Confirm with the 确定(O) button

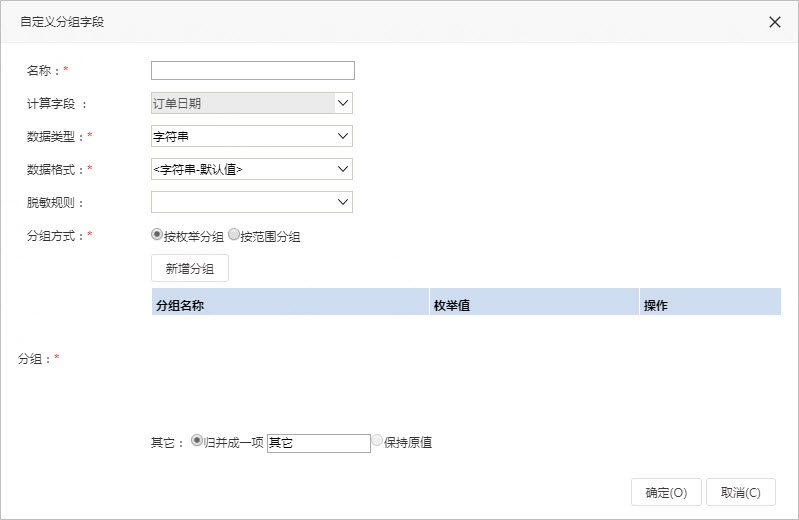pos(666,492)
